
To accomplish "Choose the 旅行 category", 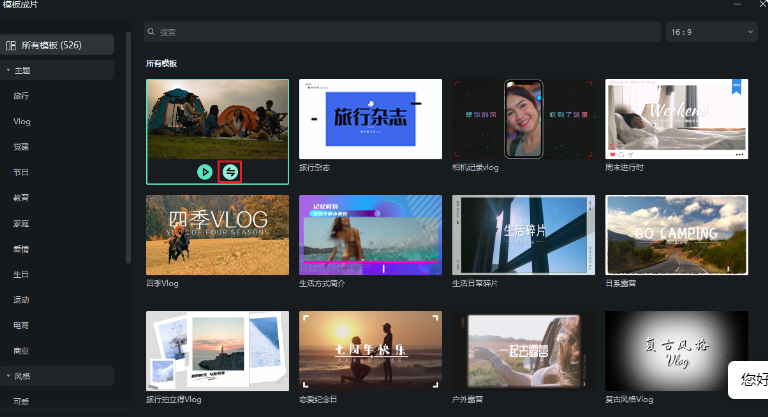I will 21,96.
